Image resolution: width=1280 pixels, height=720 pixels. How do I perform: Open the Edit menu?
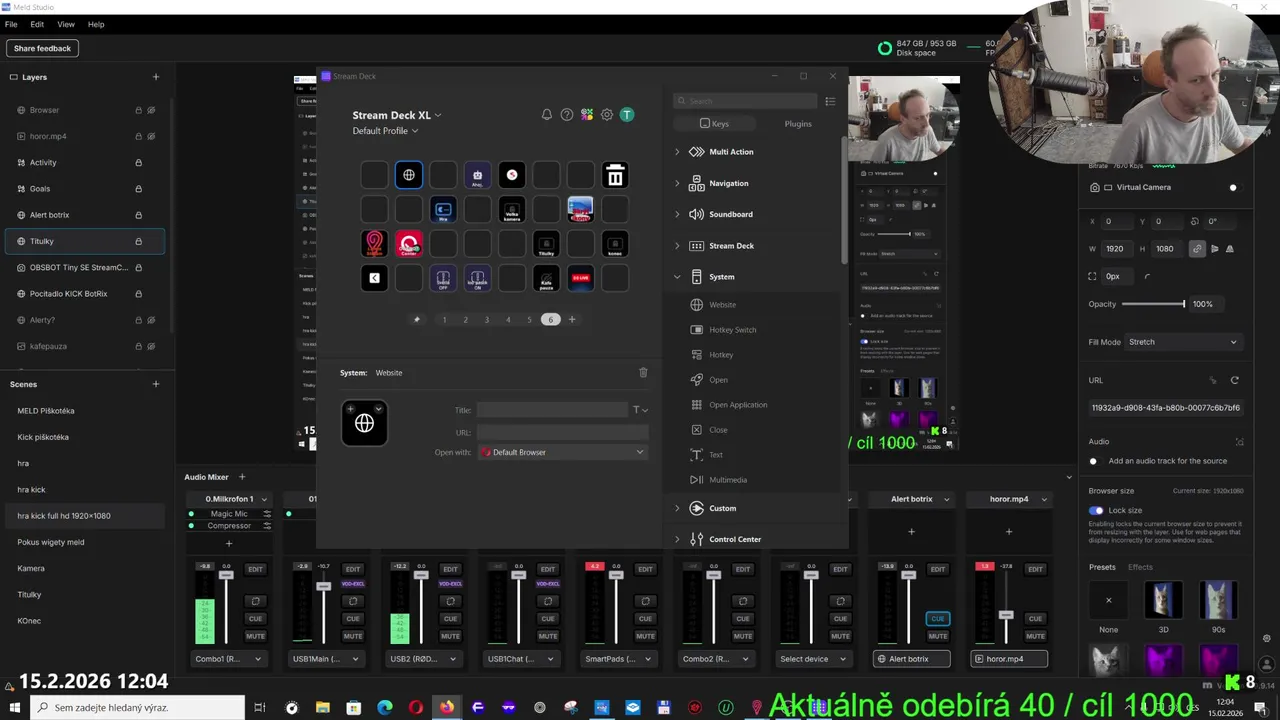coord(37,24)
